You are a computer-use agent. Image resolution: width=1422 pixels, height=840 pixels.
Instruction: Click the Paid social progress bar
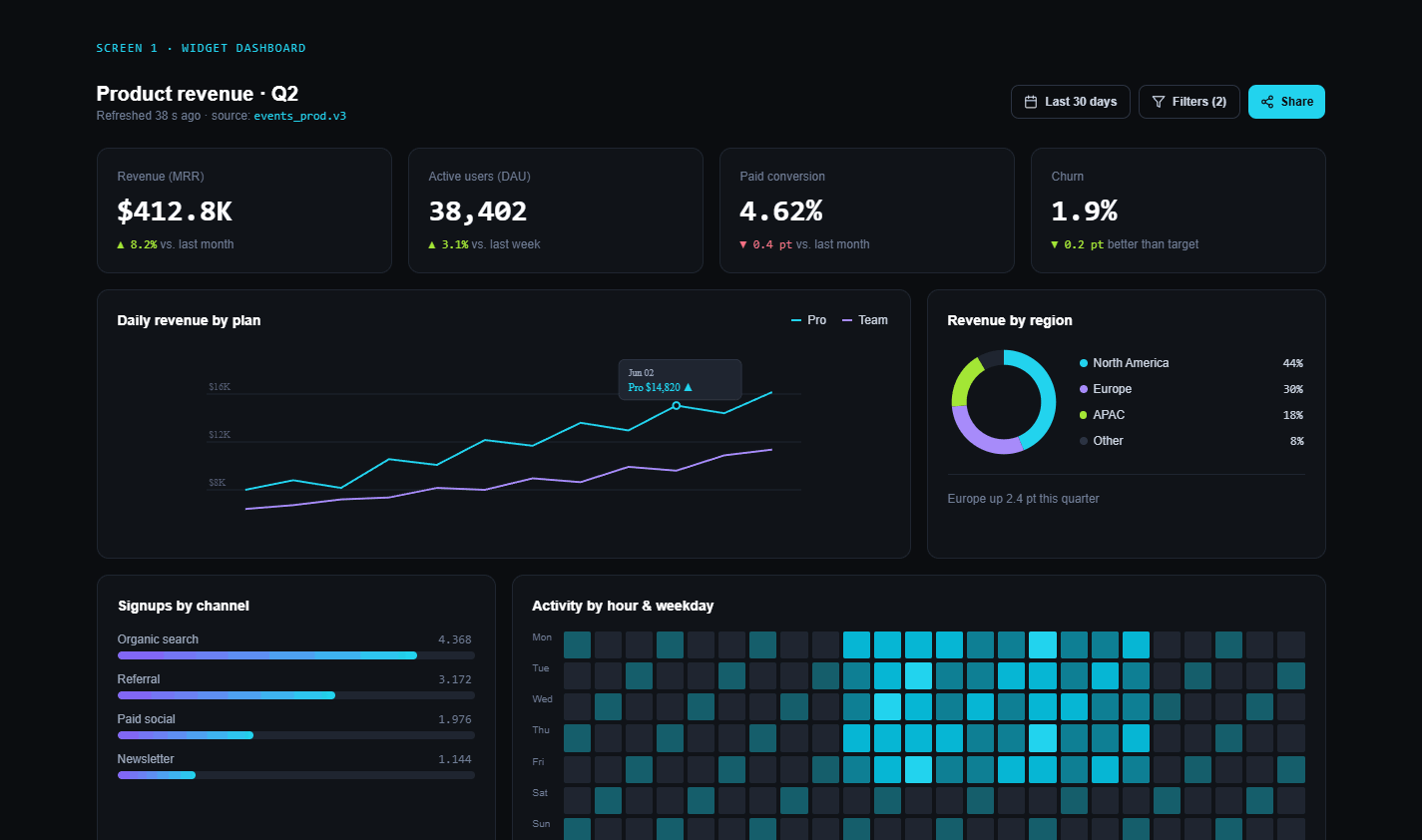click(296, 735)
